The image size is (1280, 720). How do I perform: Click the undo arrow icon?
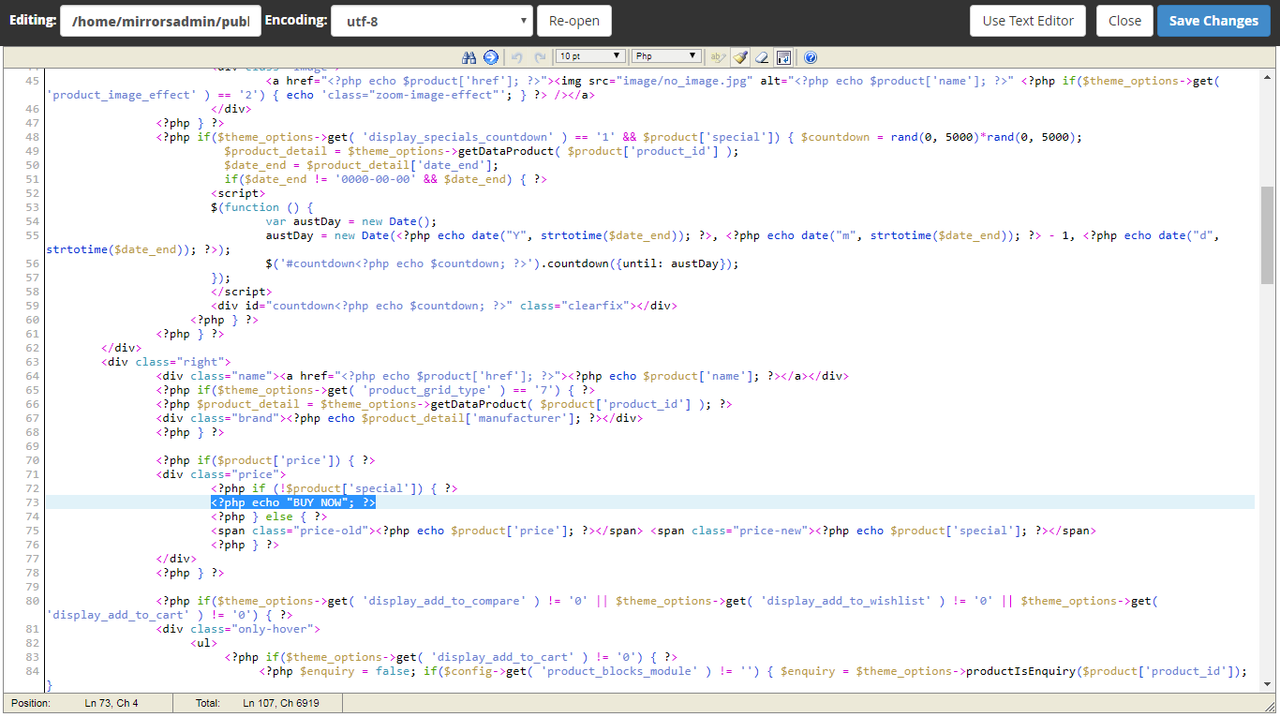click(517, 57)
